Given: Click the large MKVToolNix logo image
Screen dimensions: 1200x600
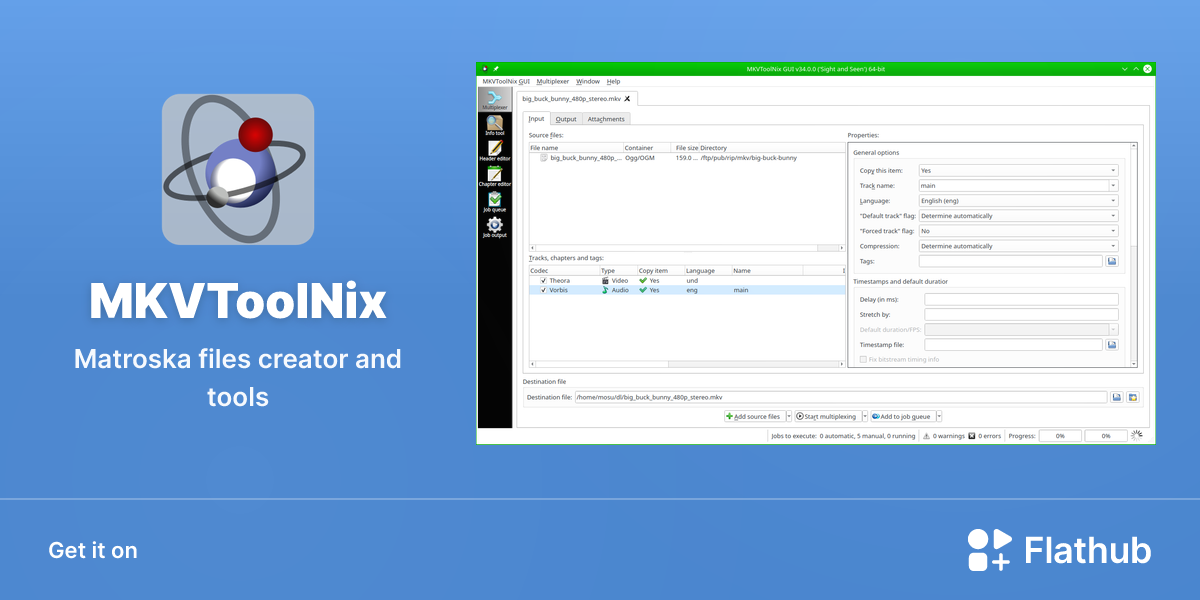Looking at the screenshot, I should click(238, 169).
